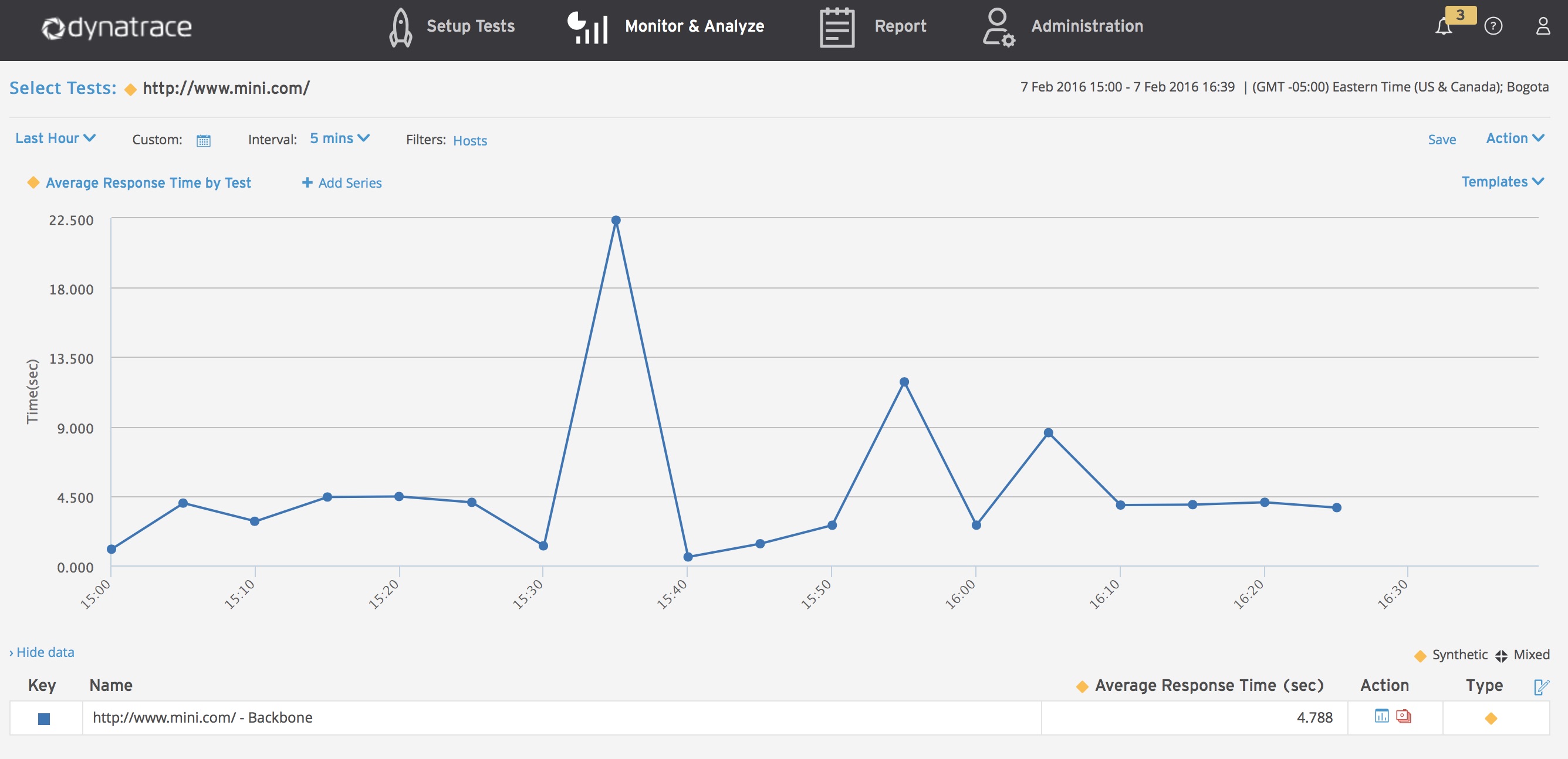This screenshot has width=1568, height=759.
Task: Toggle the Synthetic diamond indicator
Action: [1420, 655]
